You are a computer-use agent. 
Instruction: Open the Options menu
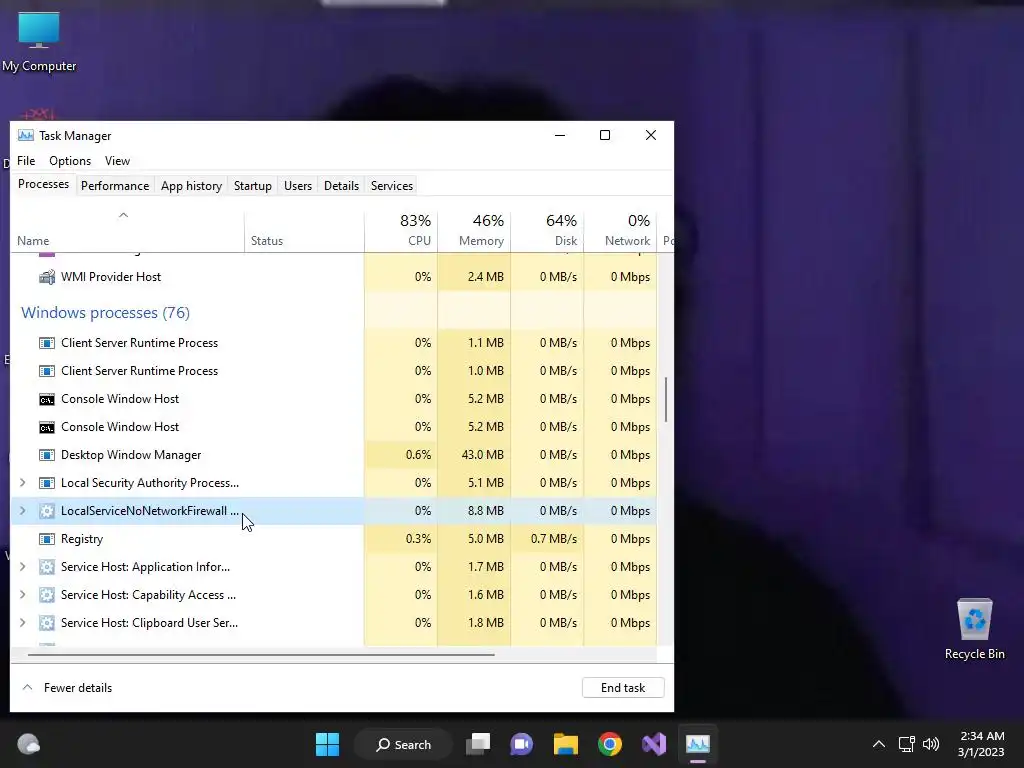(x=70, y=161)
